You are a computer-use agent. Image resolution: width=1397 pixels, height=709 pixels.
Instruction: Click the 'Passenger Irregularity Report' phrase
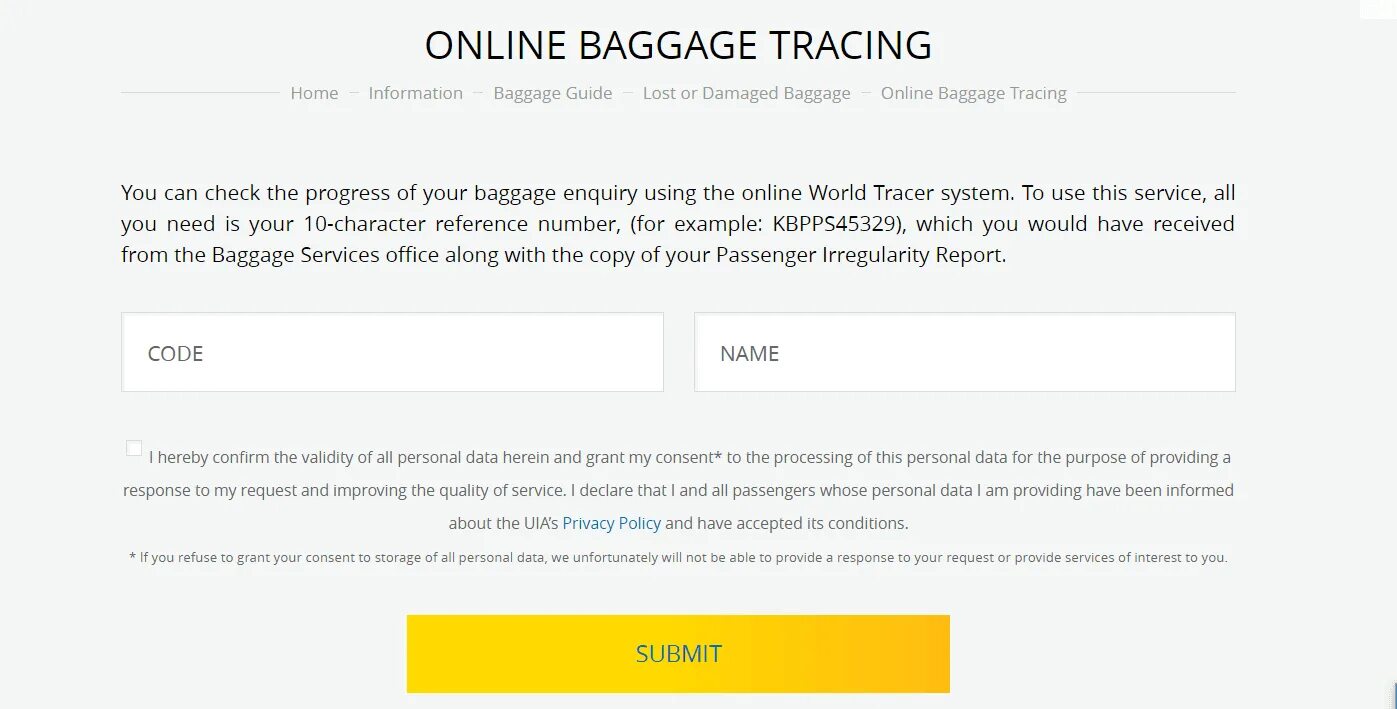click(x=860, y=255)
